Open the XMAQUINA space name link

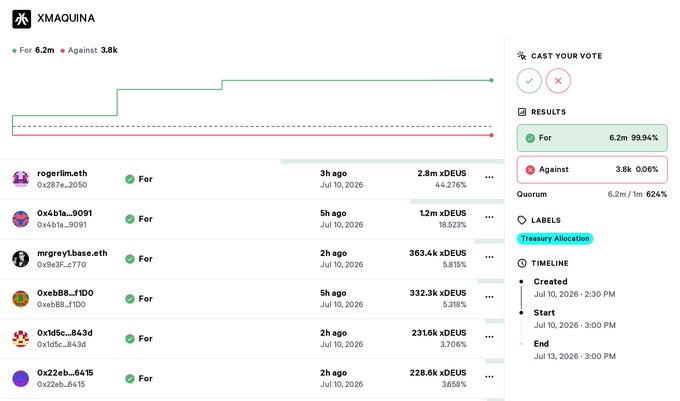click(x=66, y=18)
